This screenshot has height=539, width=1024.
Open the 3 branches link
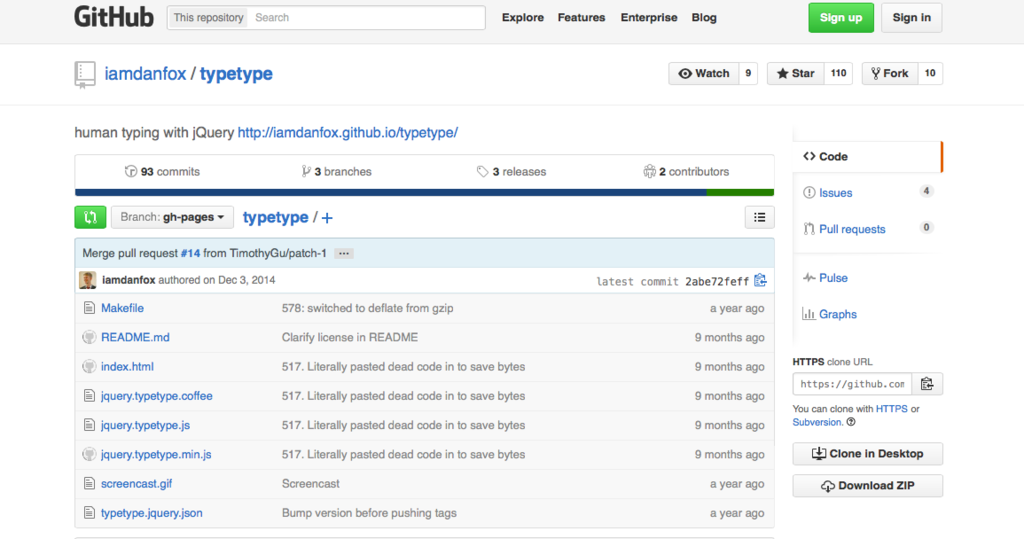336,171
